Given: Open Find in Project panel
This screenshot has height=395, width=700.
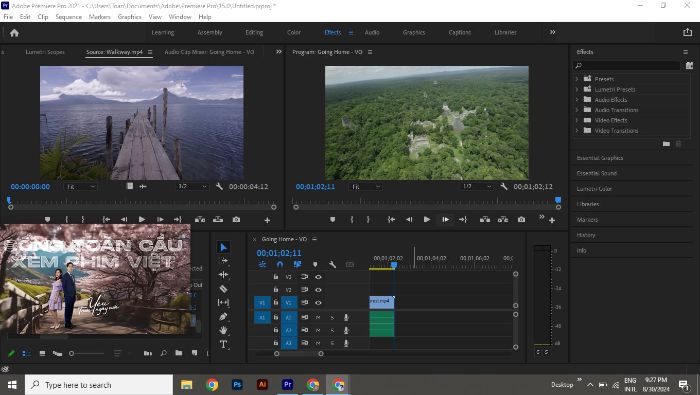Looking at the screenshot, I should click(x=163, y=353).
